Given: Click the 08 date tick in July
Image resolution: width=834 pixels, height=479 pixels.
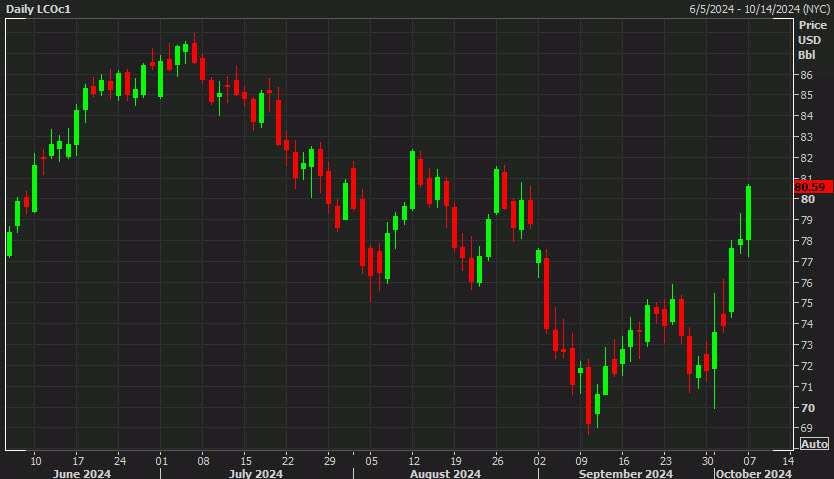Looking at the screenshot, I should pyautogui.click(x=203, y=461).
